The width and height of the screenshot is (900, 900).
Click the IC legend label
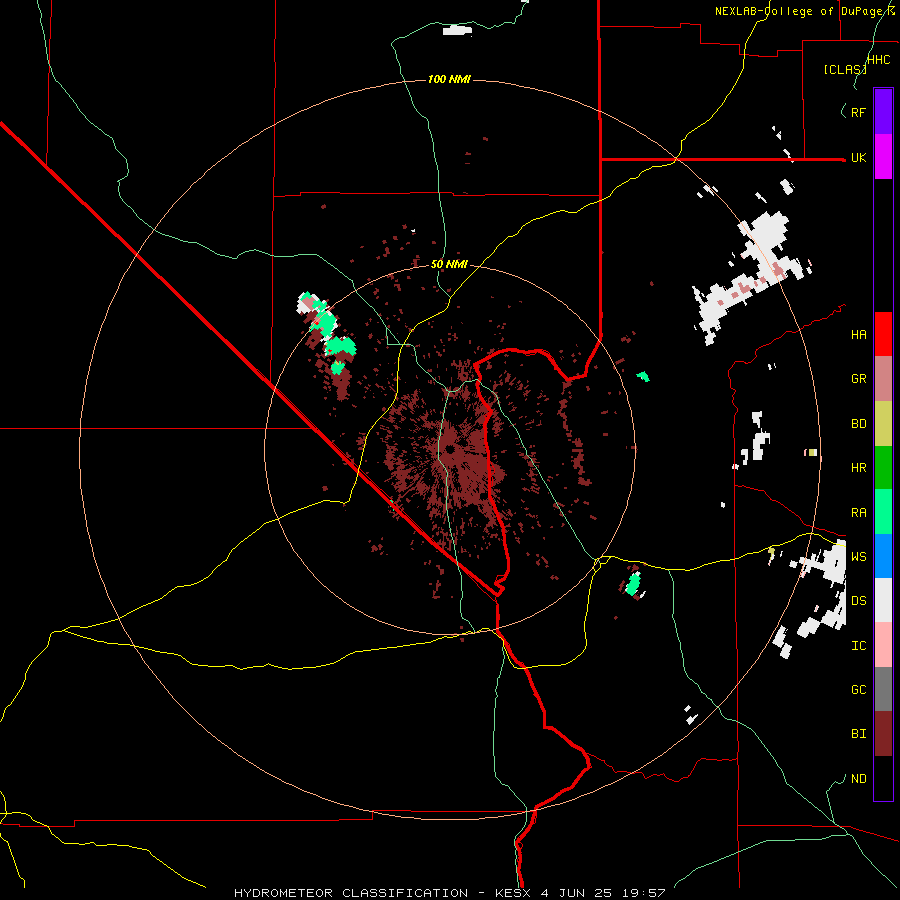point(858,646)
